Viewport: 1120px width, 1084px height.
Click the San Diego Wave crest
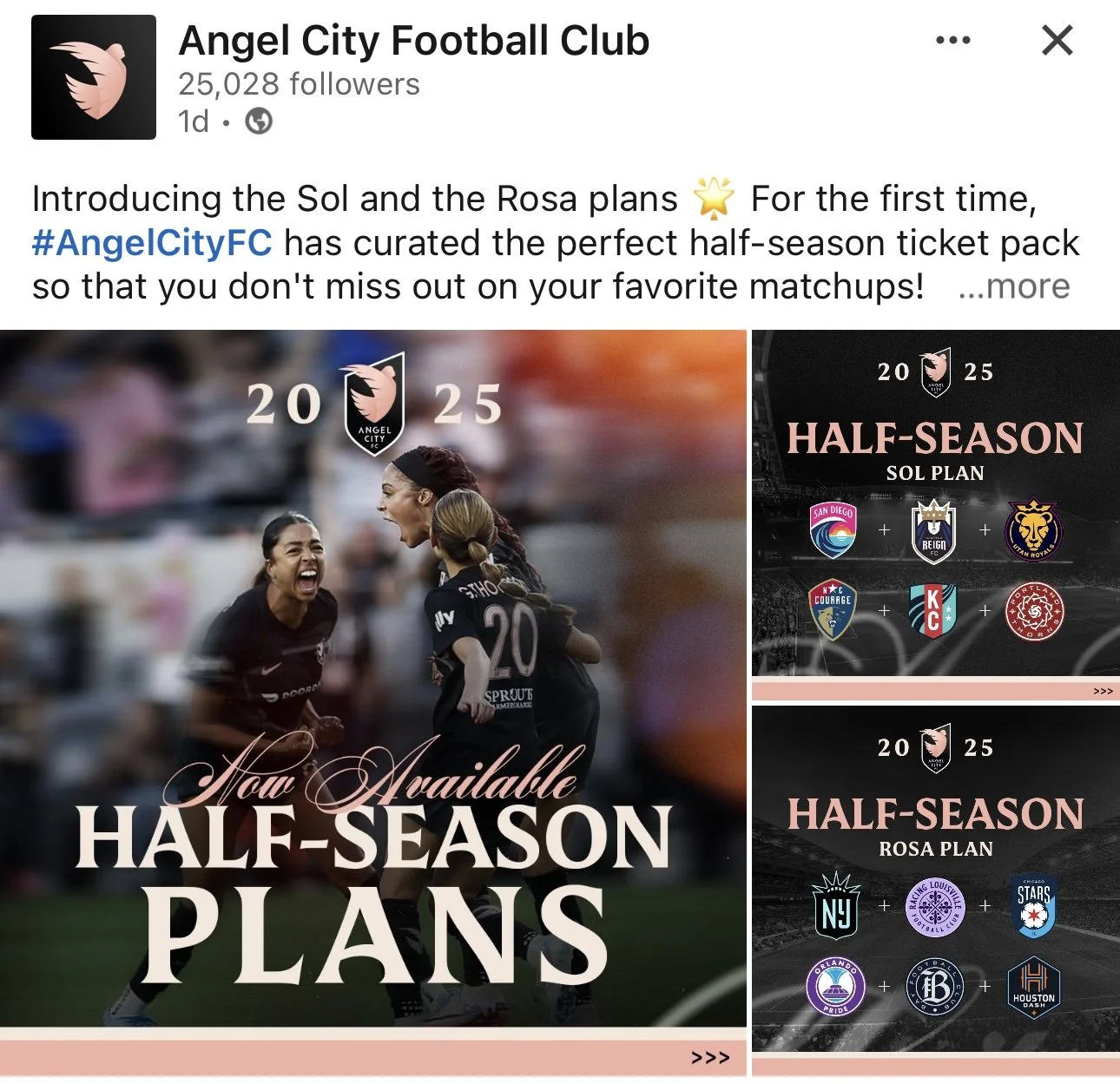pos(833,529)
